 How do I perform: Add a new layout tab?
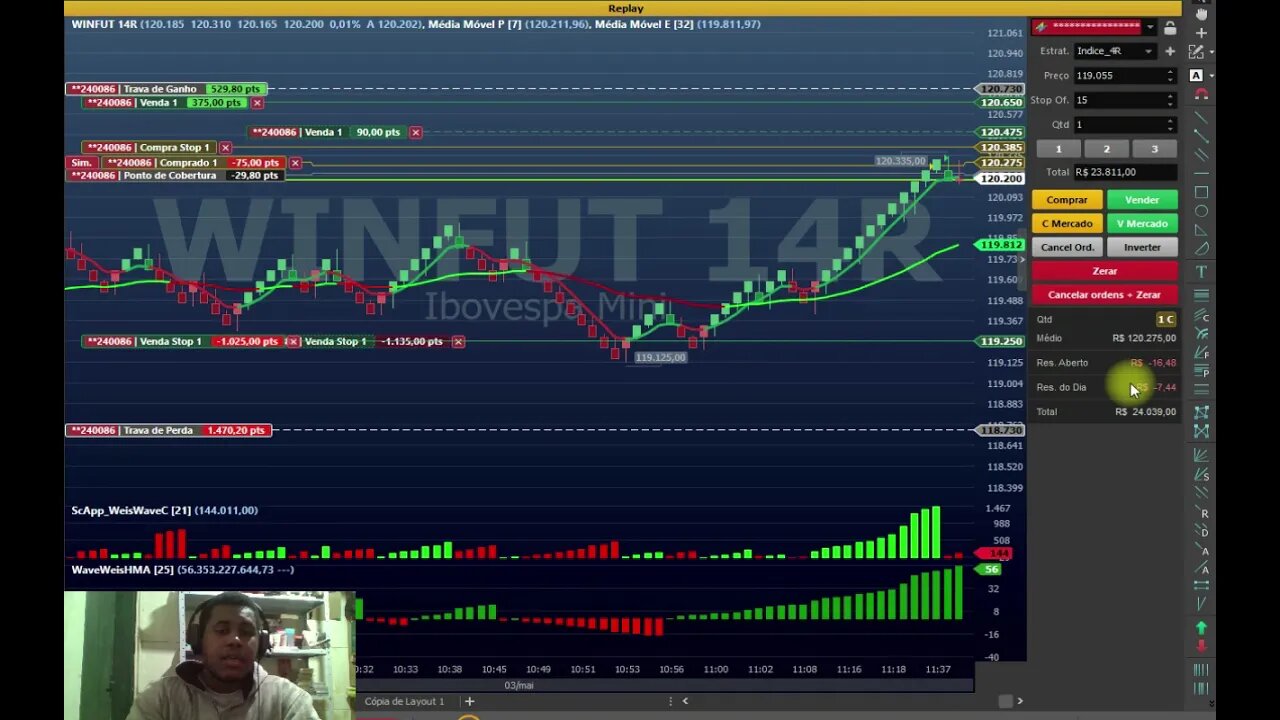pos(469,701)
